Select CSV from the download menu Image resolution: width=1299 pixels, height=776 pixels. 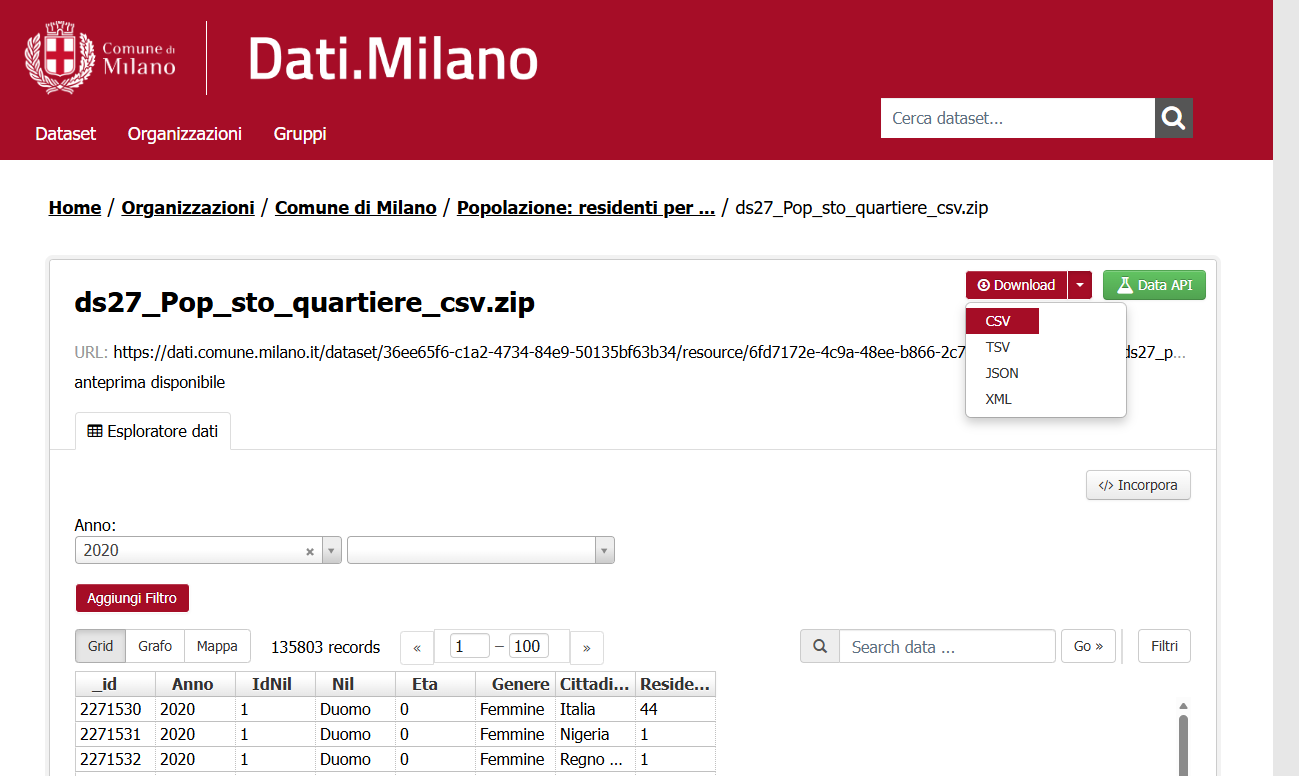point(1001,321)
